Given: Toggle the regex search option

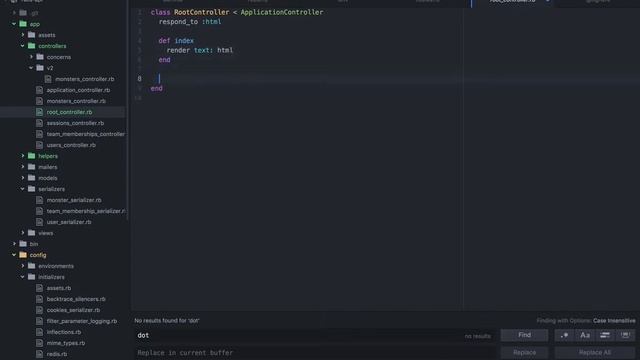Looking at the screenshot, I should [564, 336].
